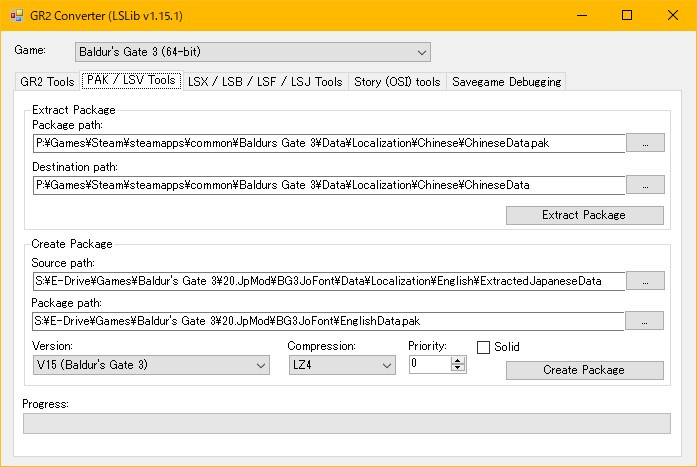Minimize the GR2 Converter window
The width and height of the screenshot is (697, 467).
pyautogui.click(x=582, y=16)
